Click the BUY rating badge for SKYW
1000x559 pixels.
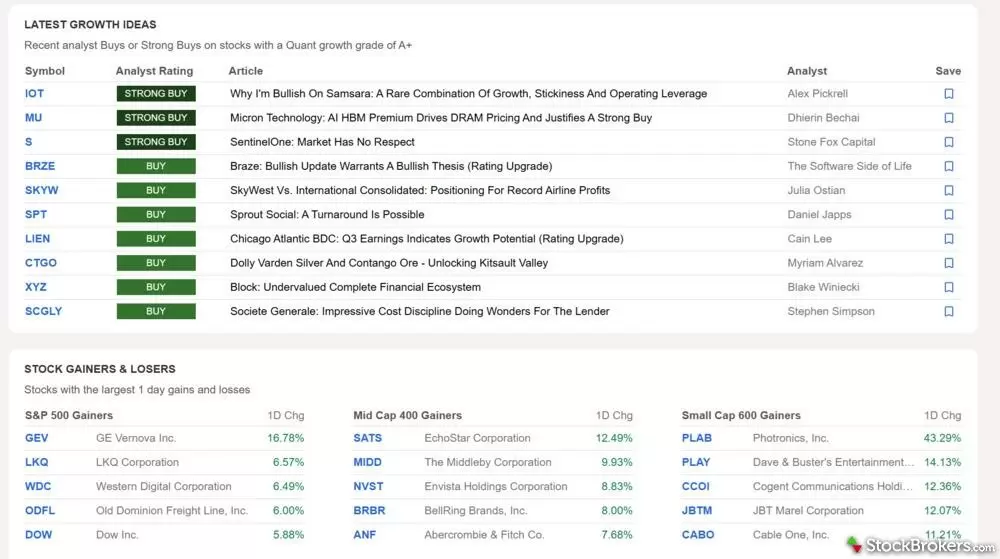click(x=156, y=190)
